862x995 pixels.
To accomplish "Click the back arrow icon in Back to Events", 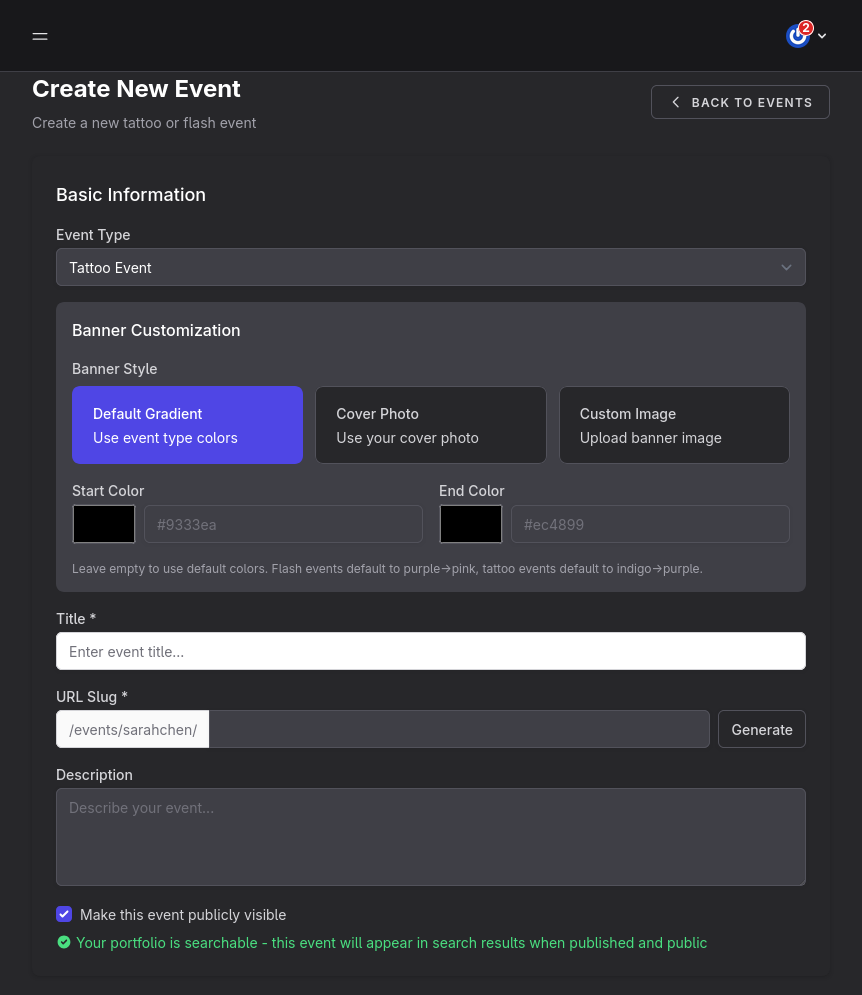I will [x=676, y=102].
